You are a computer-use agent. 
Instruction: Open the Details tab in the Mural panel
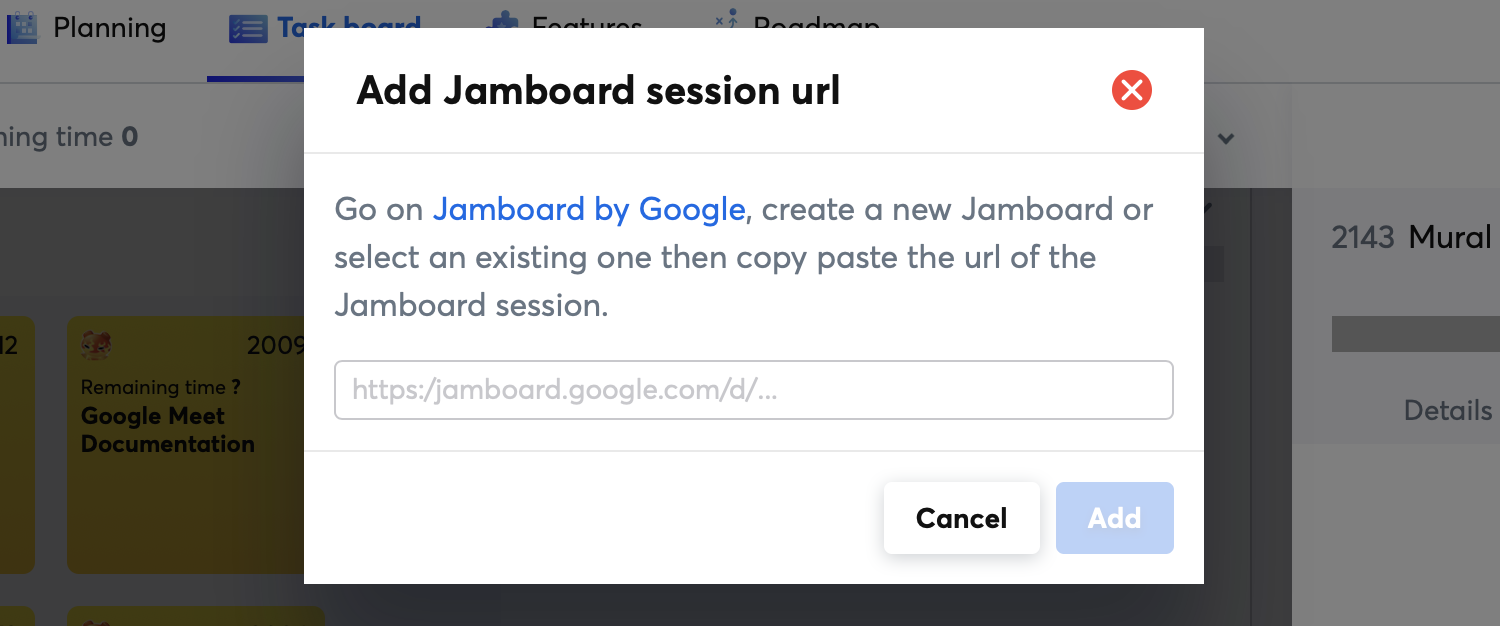pyautogui.click(x=1447, y=410)
